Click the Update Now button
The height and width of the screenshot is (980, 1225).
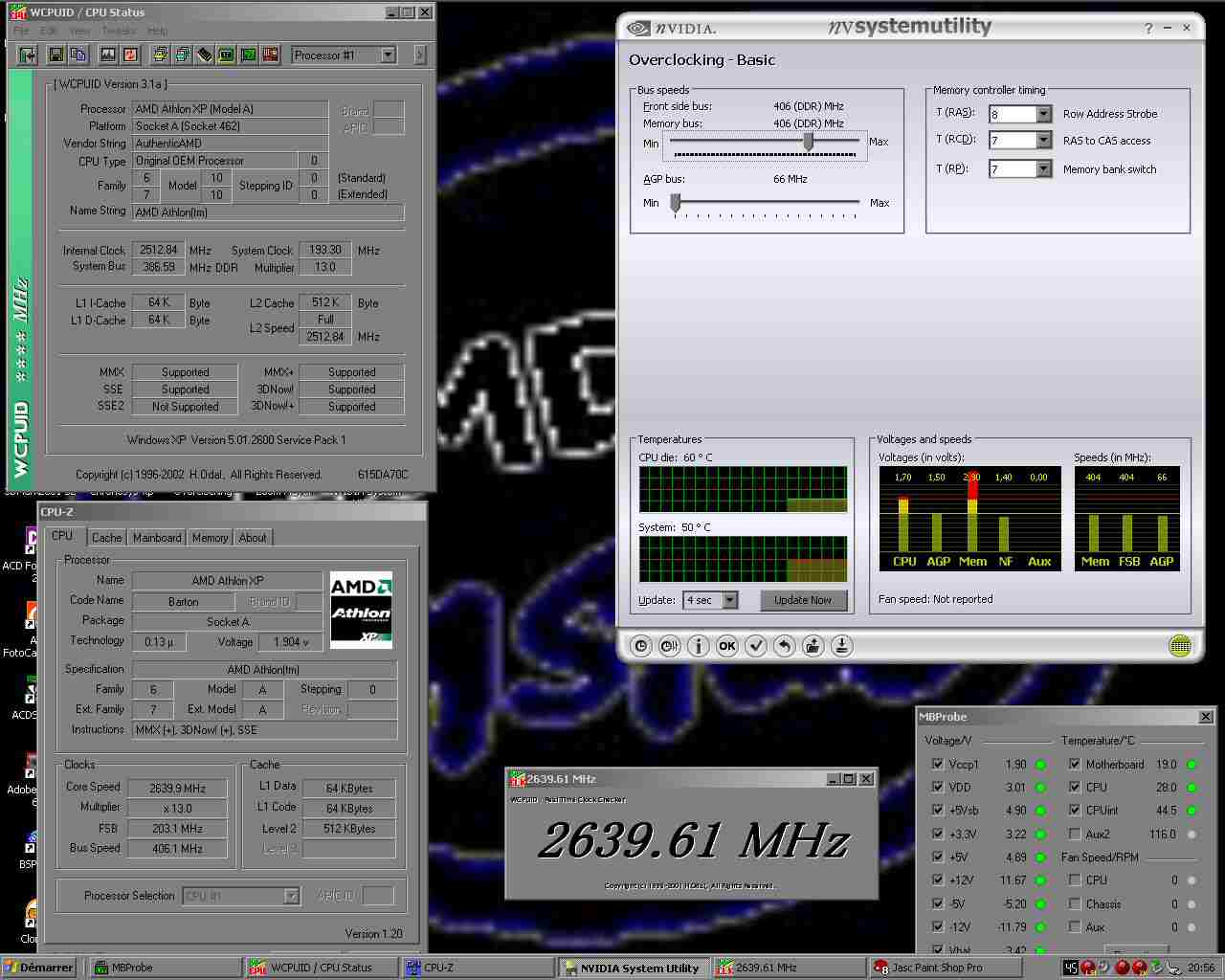pyautogui.click(x=802, y=600)
